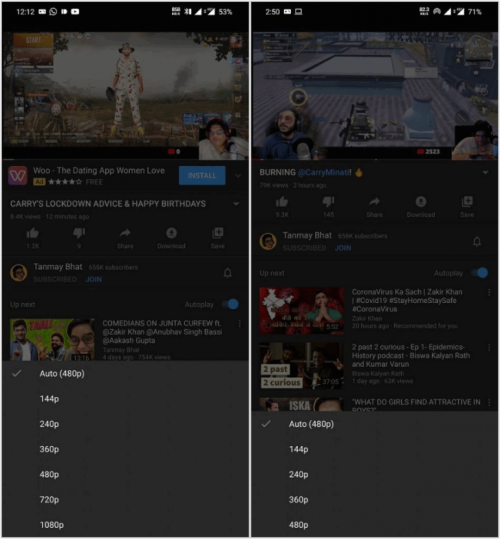Open options for CoronaVirus Ka Sach video
Viewport: 500px width, 539px height.
pyautogui.click(x=489, y=293)
